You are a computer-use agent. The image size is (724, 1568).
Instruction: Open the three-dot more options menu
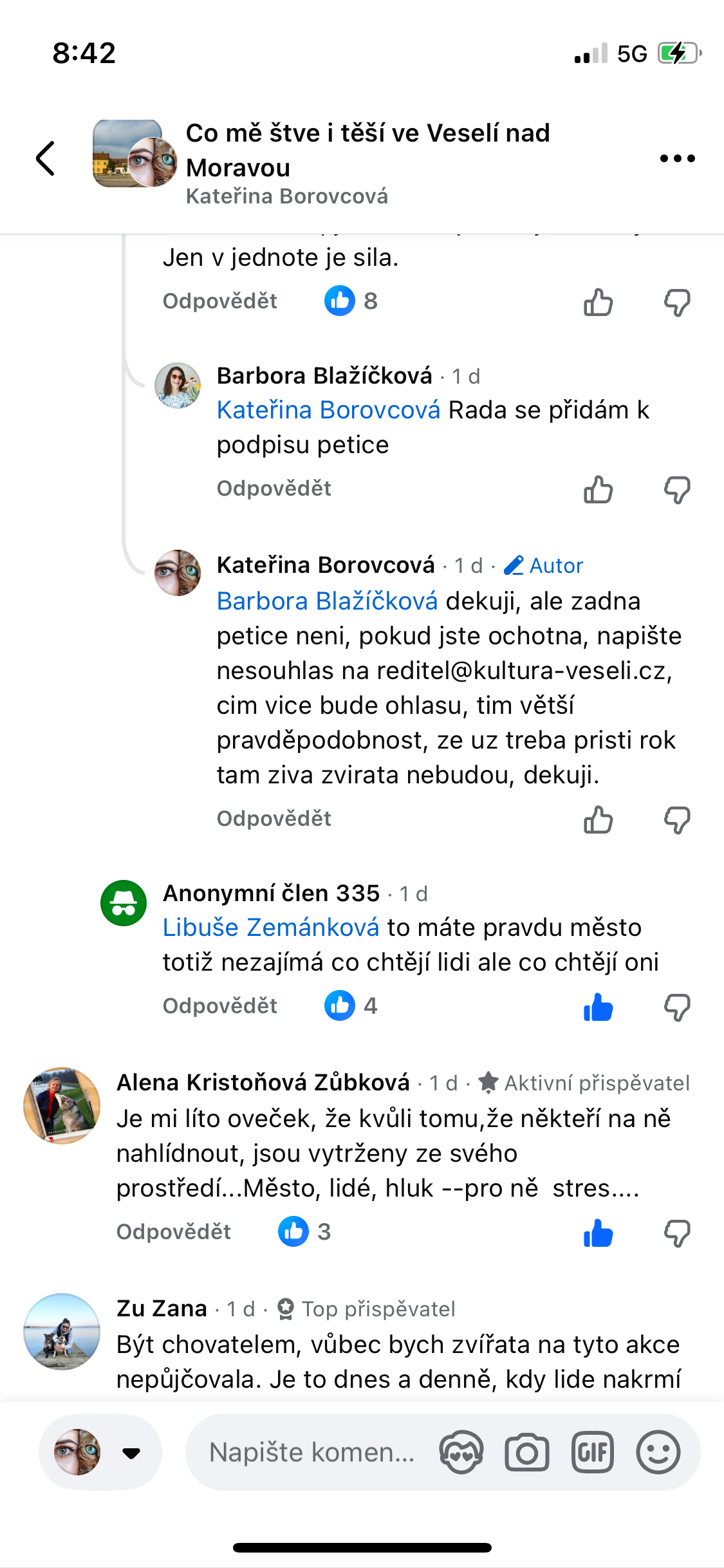[677, 158]
